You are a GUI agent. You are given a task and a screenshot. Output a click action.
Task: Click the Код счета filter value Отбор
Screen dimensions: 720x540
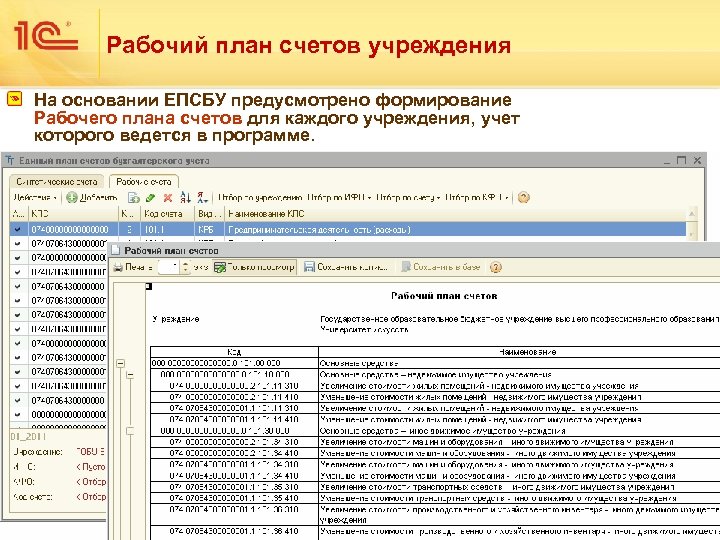point(91,497)
